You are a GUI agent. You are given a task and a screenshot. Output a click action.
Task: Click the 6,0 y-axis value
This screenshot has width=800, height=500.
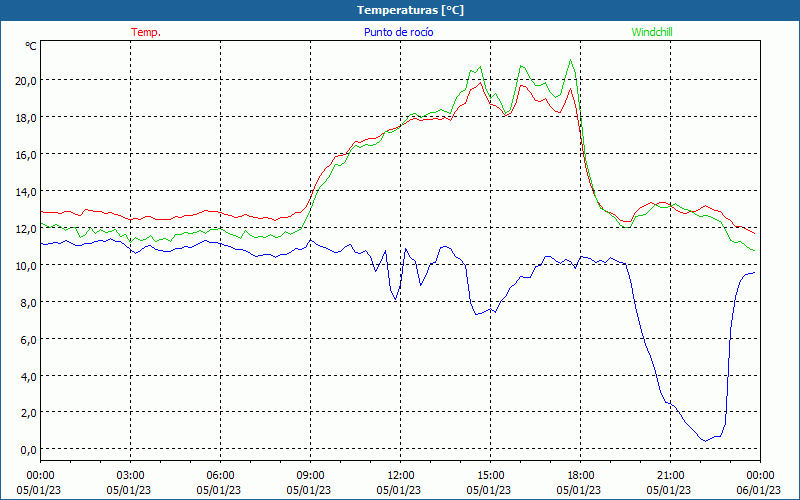[29, 339]
